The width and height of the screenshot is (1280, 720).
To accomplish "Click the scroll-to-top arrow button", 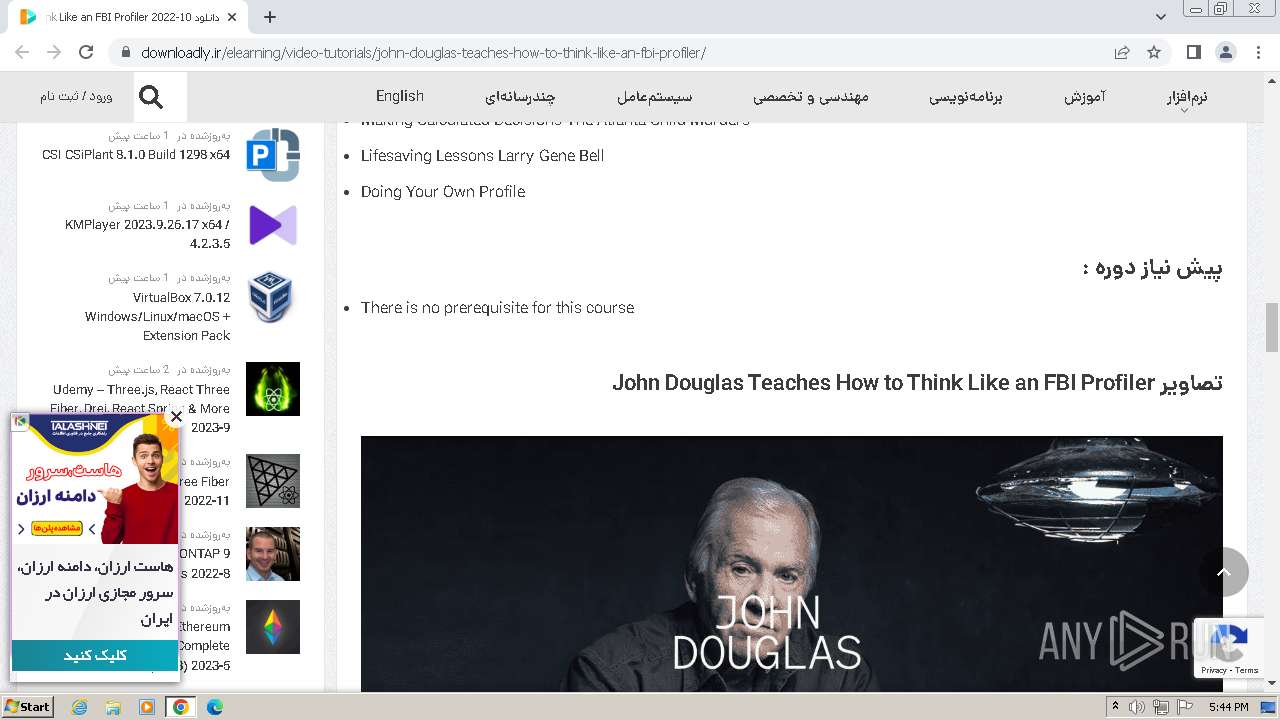I will click(1224, 572).
